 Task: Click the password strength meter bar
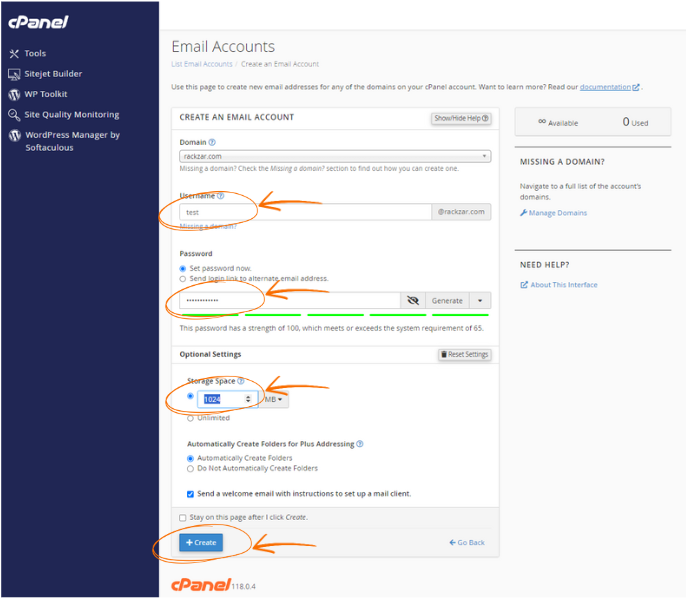[335, 315]
